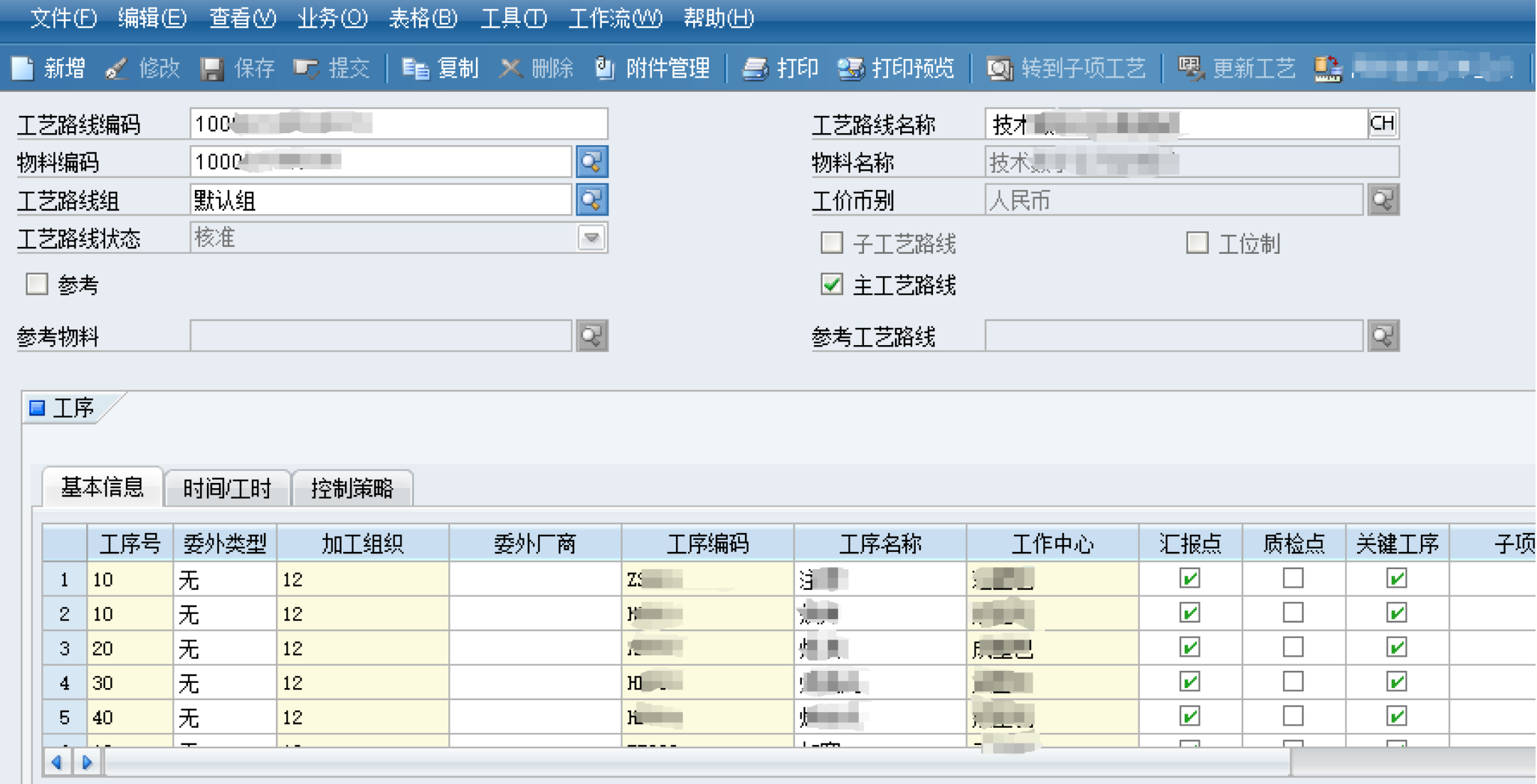Image resolution: width=1537 pixels, height=784 pixels.
Task: Enable the 子工艺路线 checkbox
Action: pyautogui.click(x=831, y=243)
